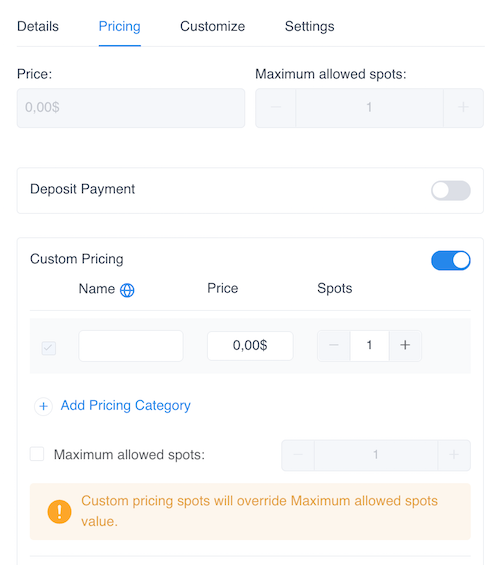This screenshot has width=500, height=565.
Task: Focus the pricing category Name field
Action: [131, 346]
